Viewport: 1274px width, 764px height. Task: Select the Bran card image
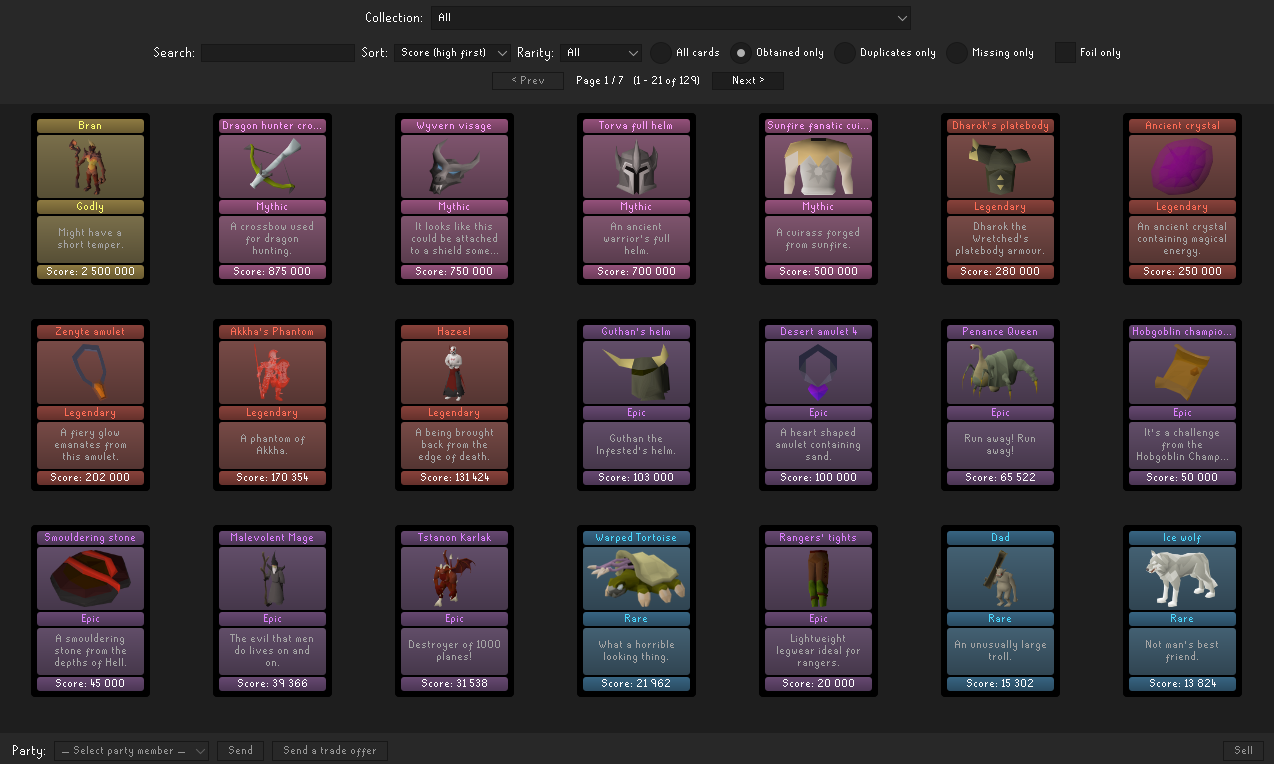(x=90, y=166)
